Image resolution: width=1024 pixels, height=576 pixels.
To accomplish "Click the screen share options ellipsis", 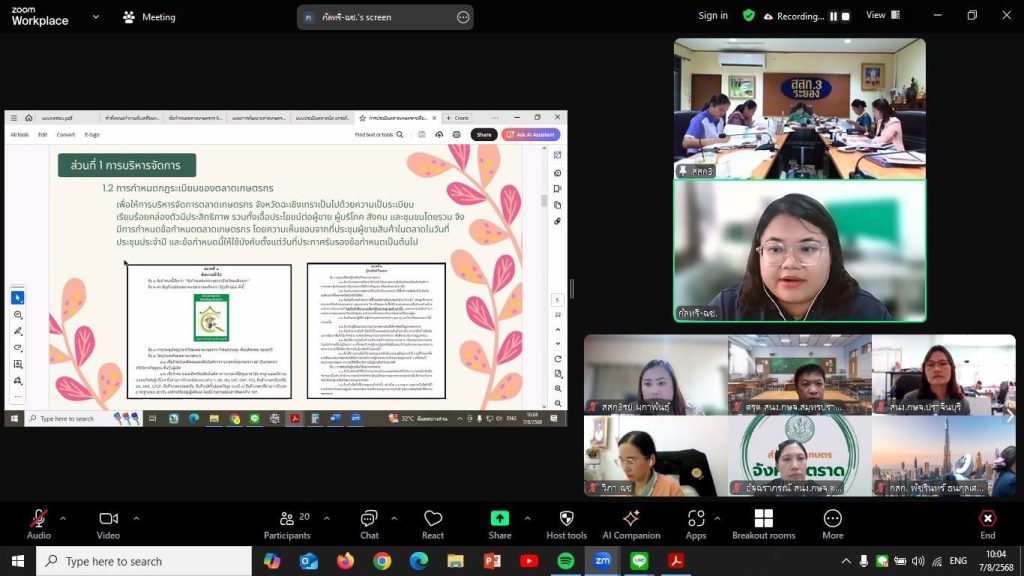I will coord(462,17).
